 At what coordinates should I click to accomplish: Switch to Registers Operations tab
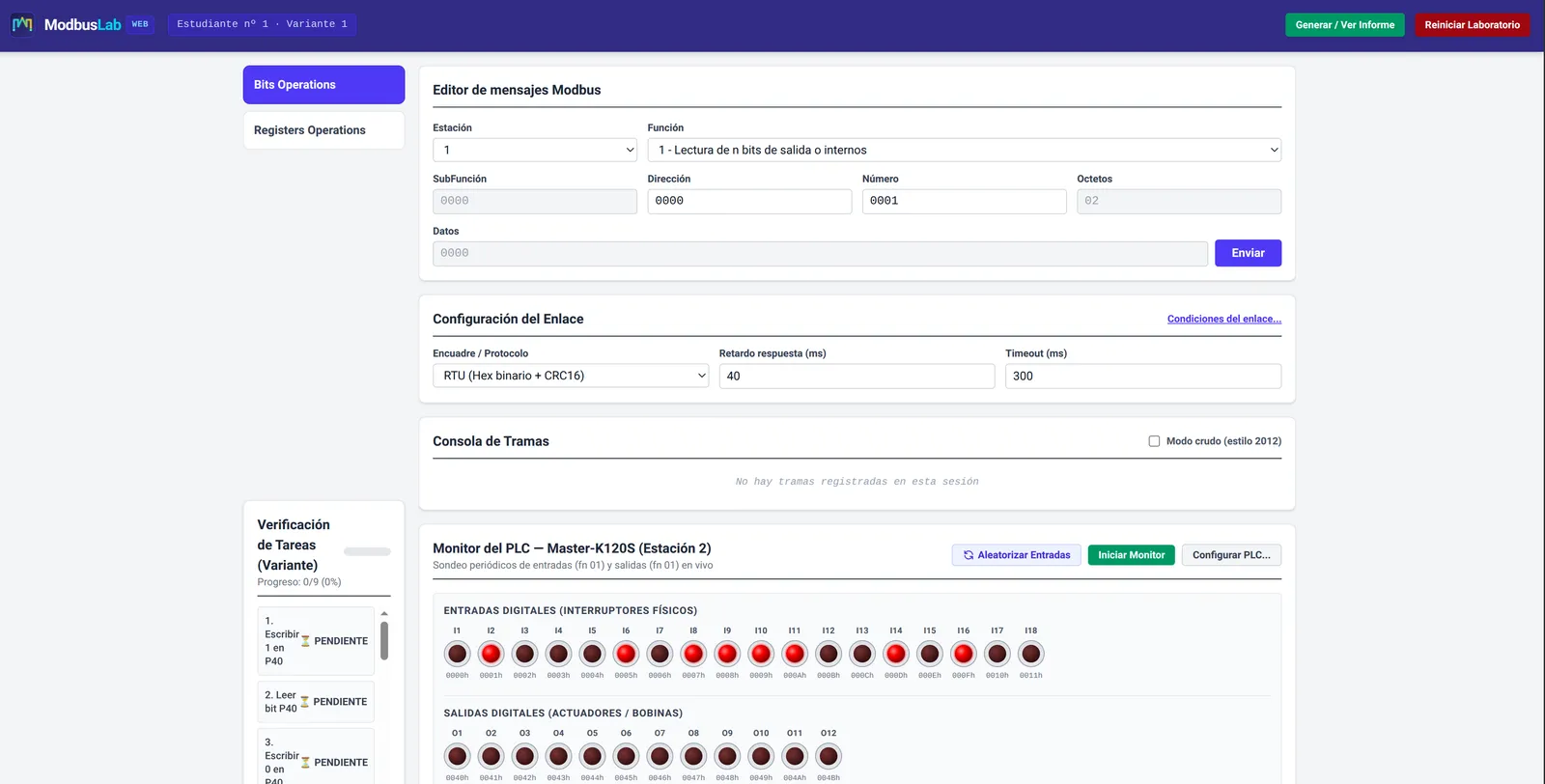323,130
